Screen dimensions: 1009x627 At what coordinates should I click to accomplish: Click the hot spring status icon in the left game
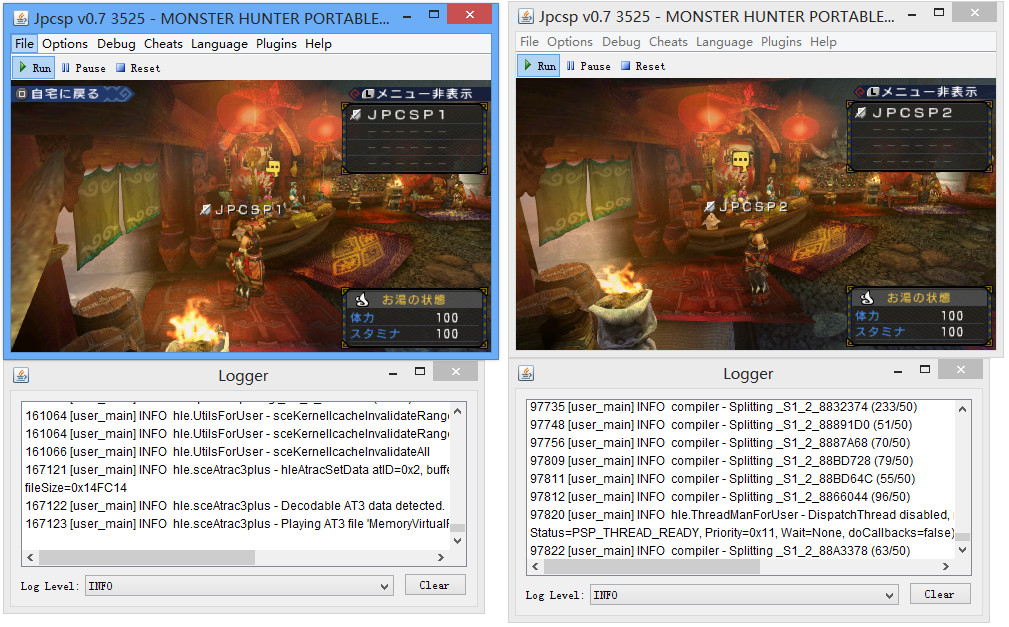[x=362, y=299]
